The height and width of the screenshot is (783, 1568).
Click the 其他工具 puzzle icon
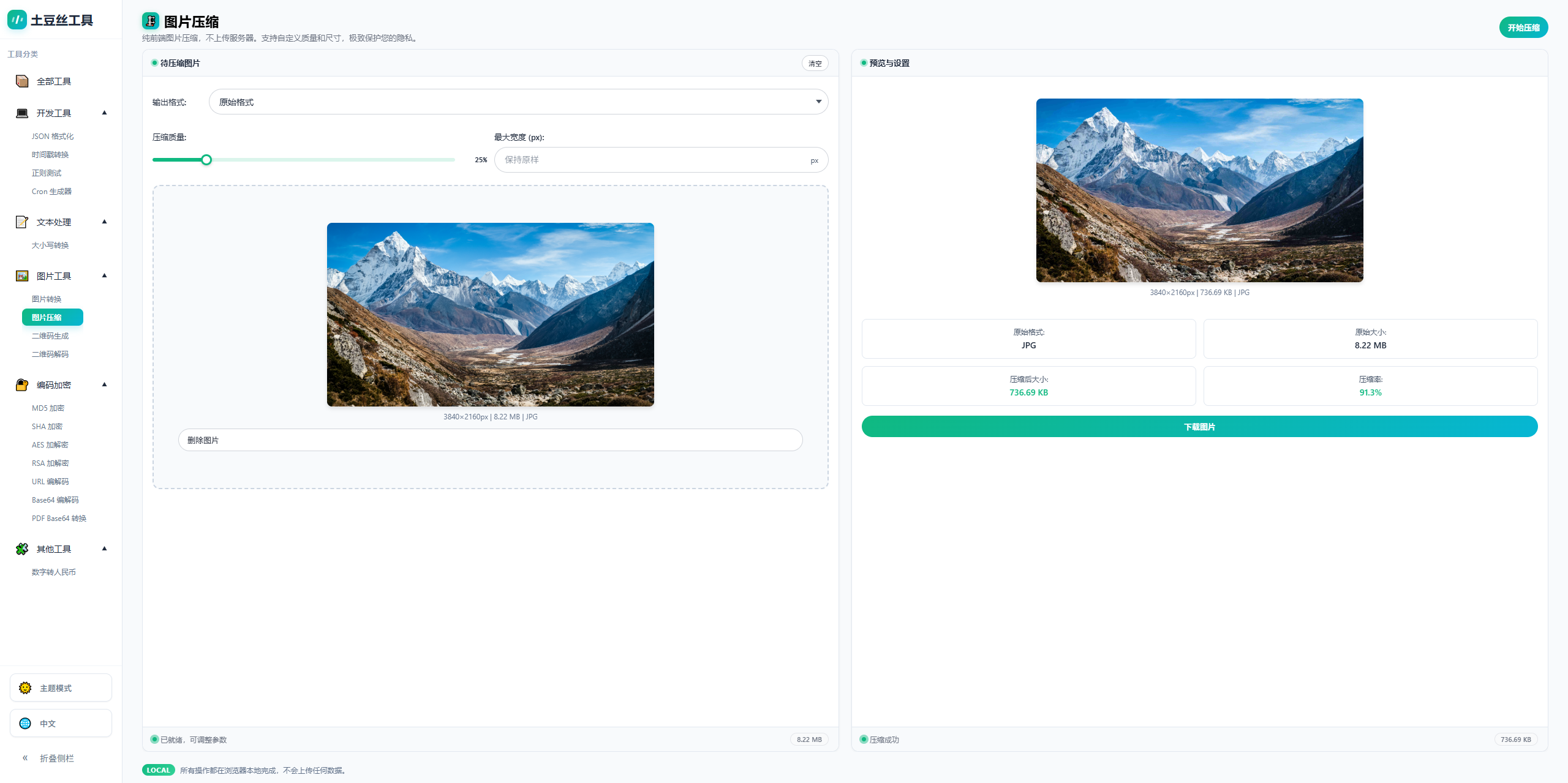[22, 549]
